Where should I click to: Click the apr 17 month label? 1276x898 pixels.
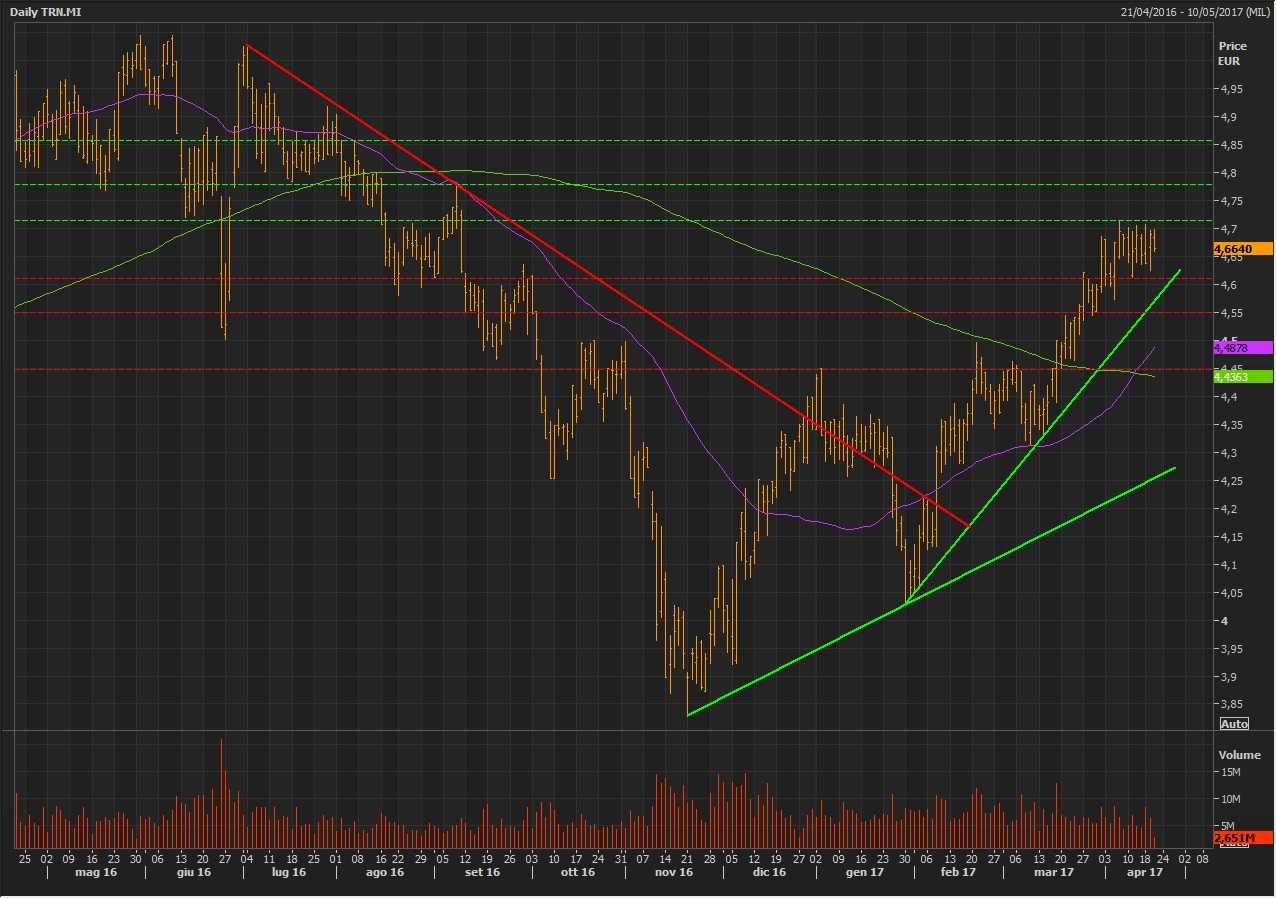[1144, 873]
